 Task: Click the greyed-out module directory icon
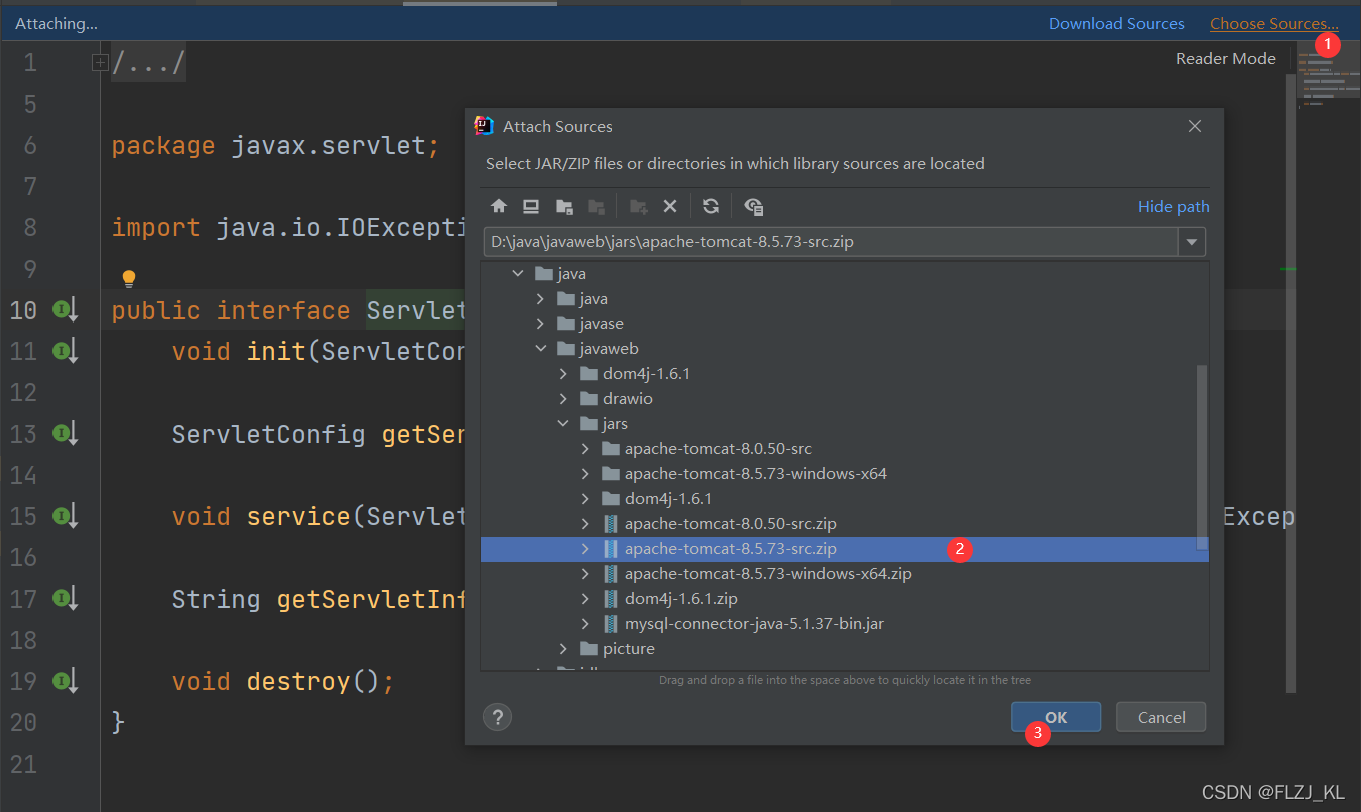[x=596, y=206]
